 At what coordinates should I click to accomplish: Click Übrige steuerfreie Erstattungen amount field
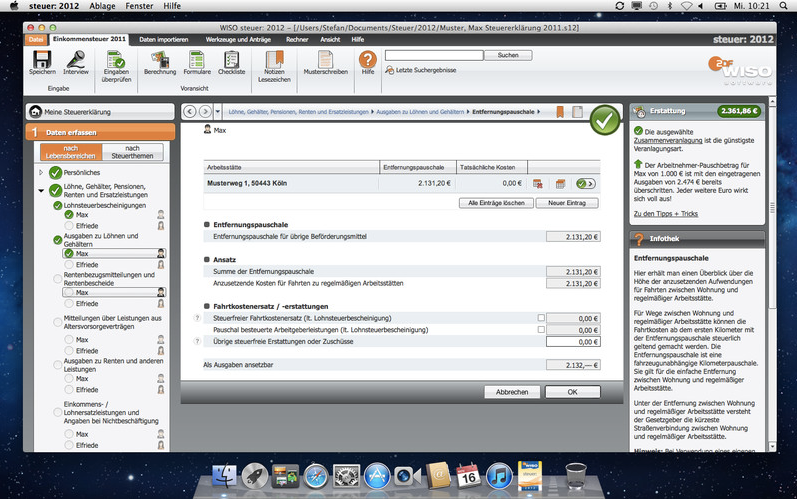pos(573,341)
